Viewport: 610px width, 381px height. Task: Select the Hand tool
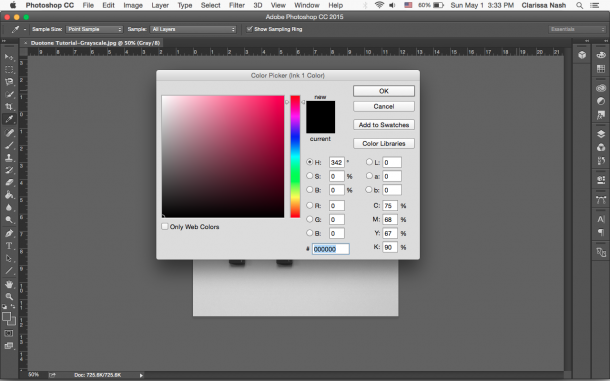[x=9, y=284]
